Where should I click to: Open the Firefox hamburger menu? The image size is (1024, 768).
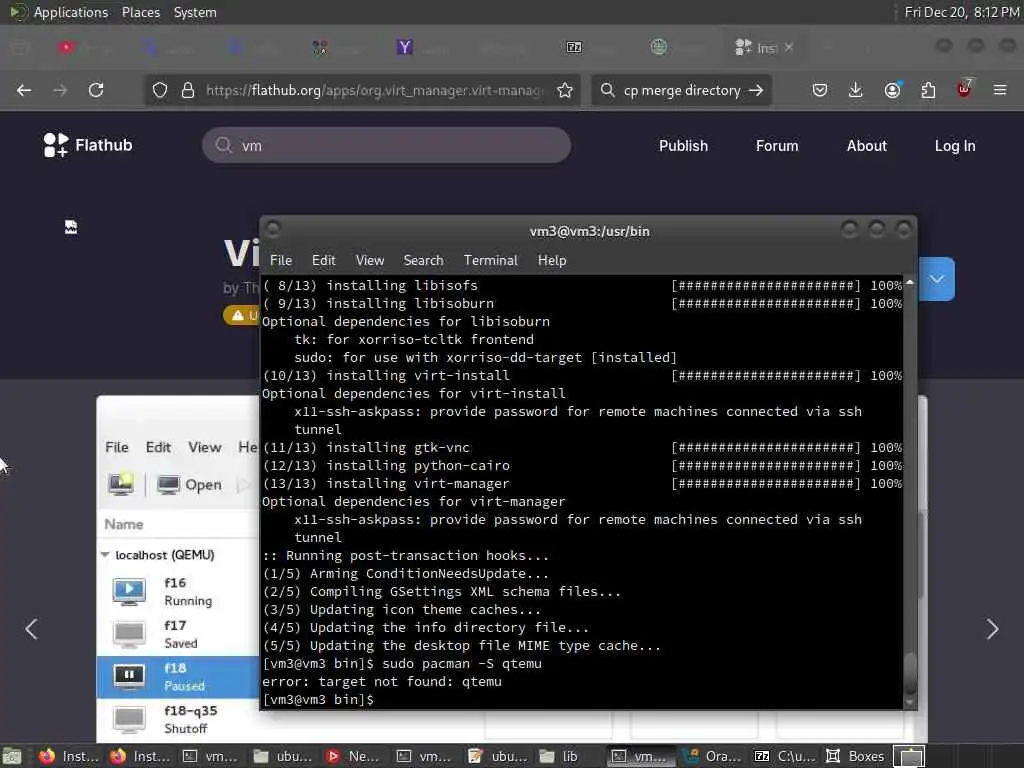coord(1000,90)
